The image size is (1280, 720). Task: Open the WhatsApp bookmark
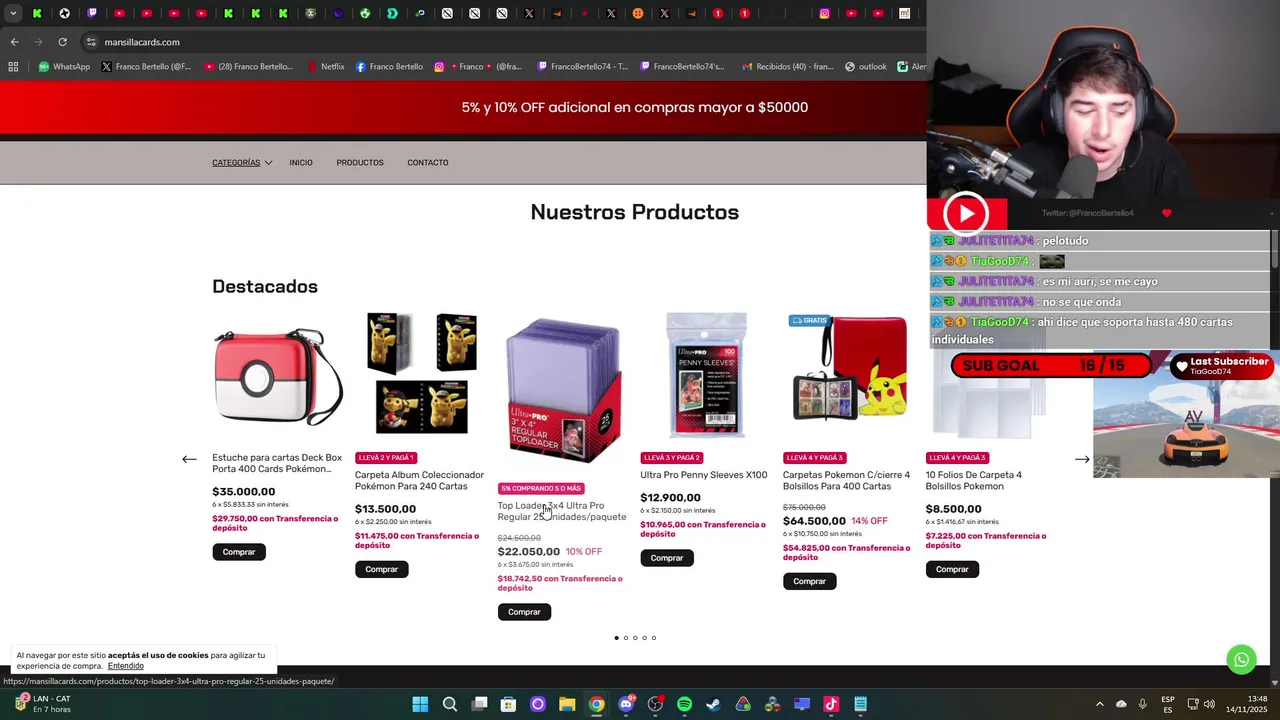(64, 67)
